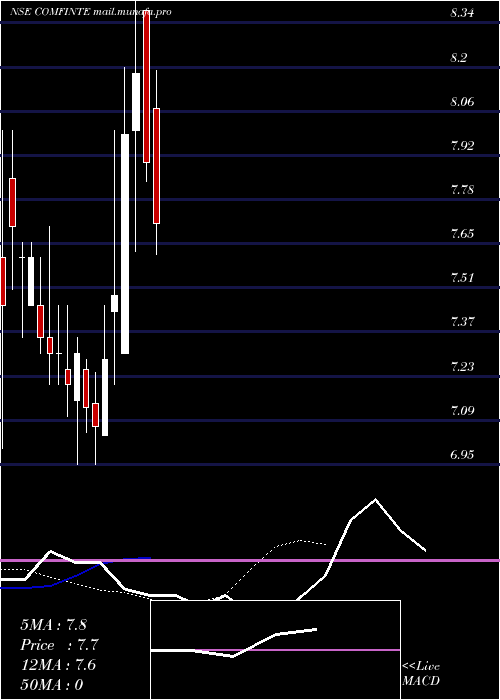Click the NSE COMFINTE chart title
The width and height of the screenshot is (500, 700).
click(91, 12)
